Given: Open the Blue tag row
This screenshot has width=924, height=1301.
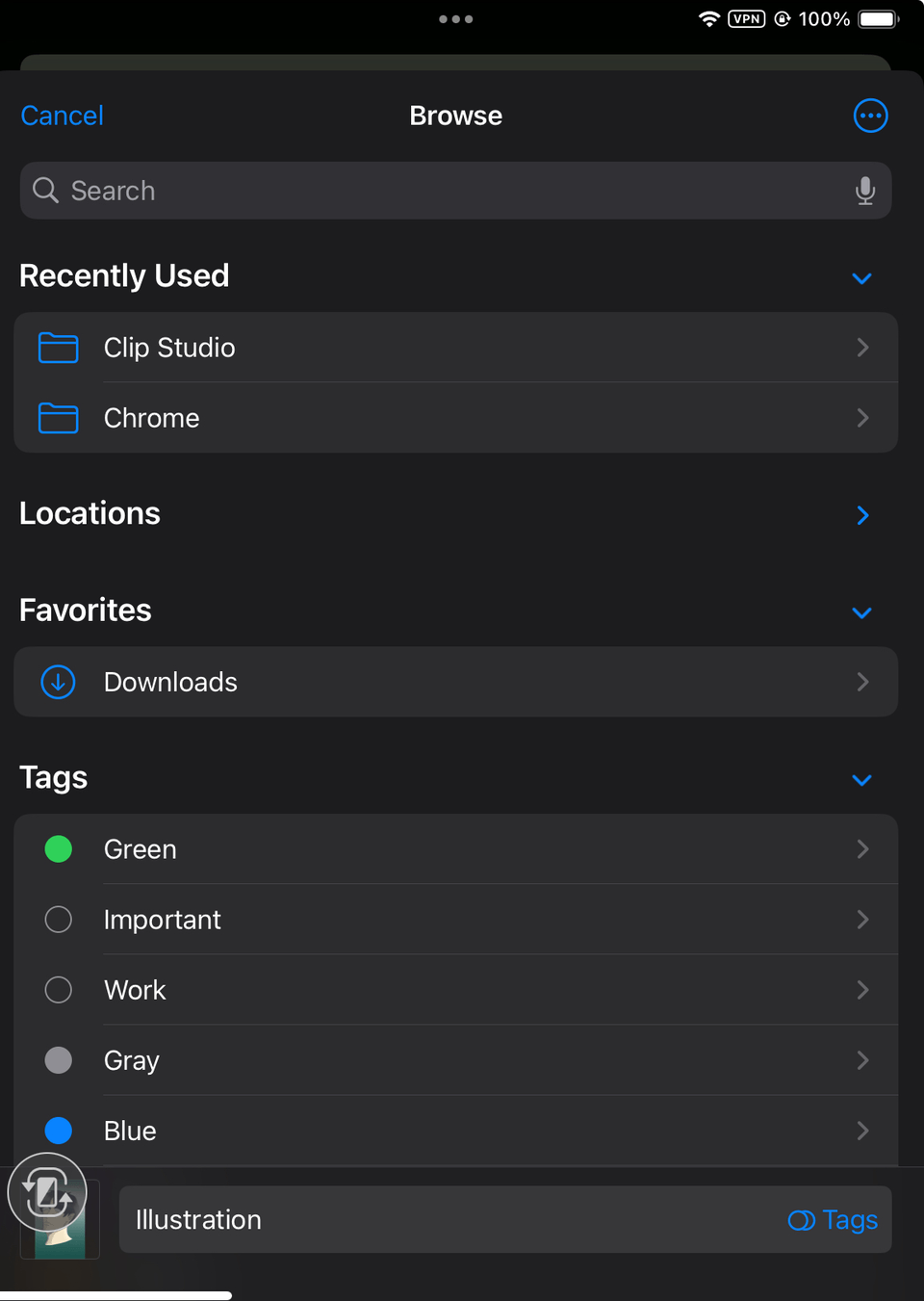Looking at the screenshot, I should (x=456, y=1131).
